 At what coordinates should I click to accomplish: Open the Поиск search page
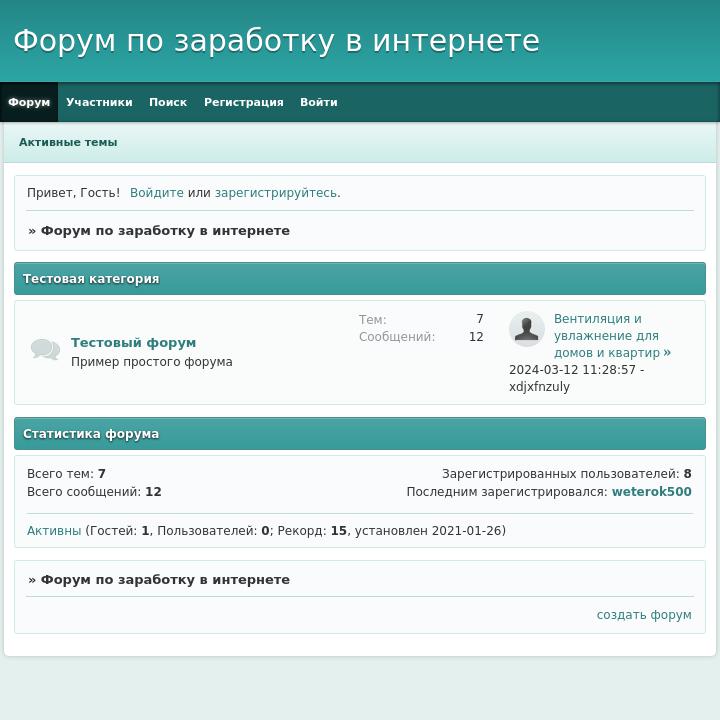168,102
